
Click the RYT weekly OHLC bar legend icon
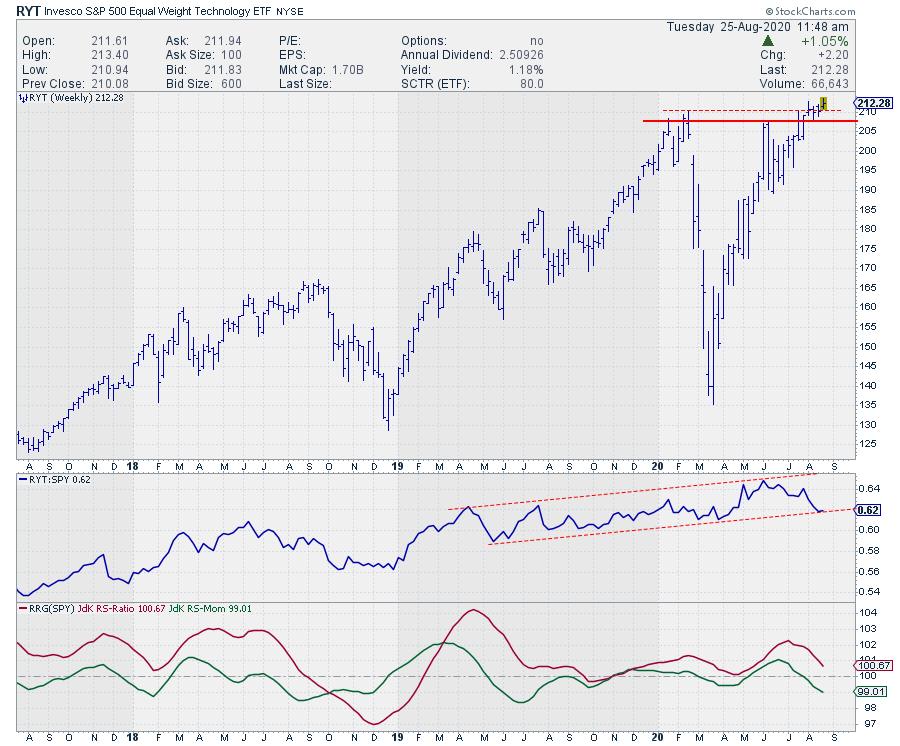[21, 101]
